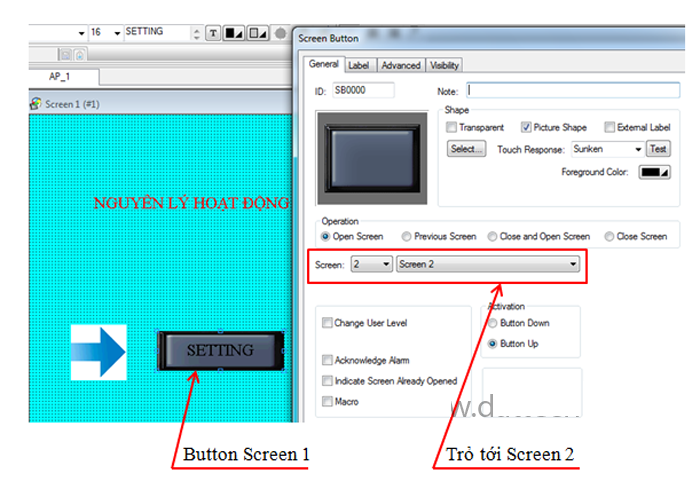
Task: Select Close and Open Screen option
Action: (492, 237)
